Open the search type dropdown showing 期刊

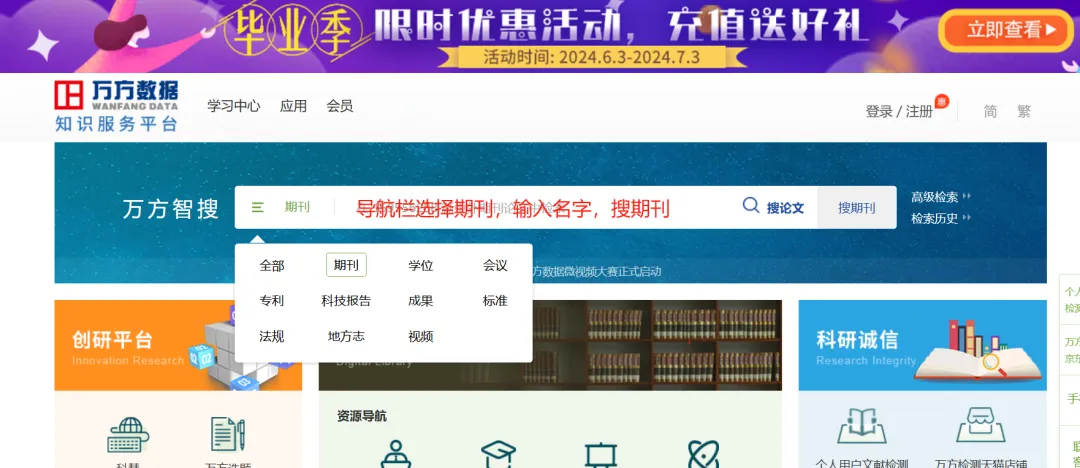[297, 207]
